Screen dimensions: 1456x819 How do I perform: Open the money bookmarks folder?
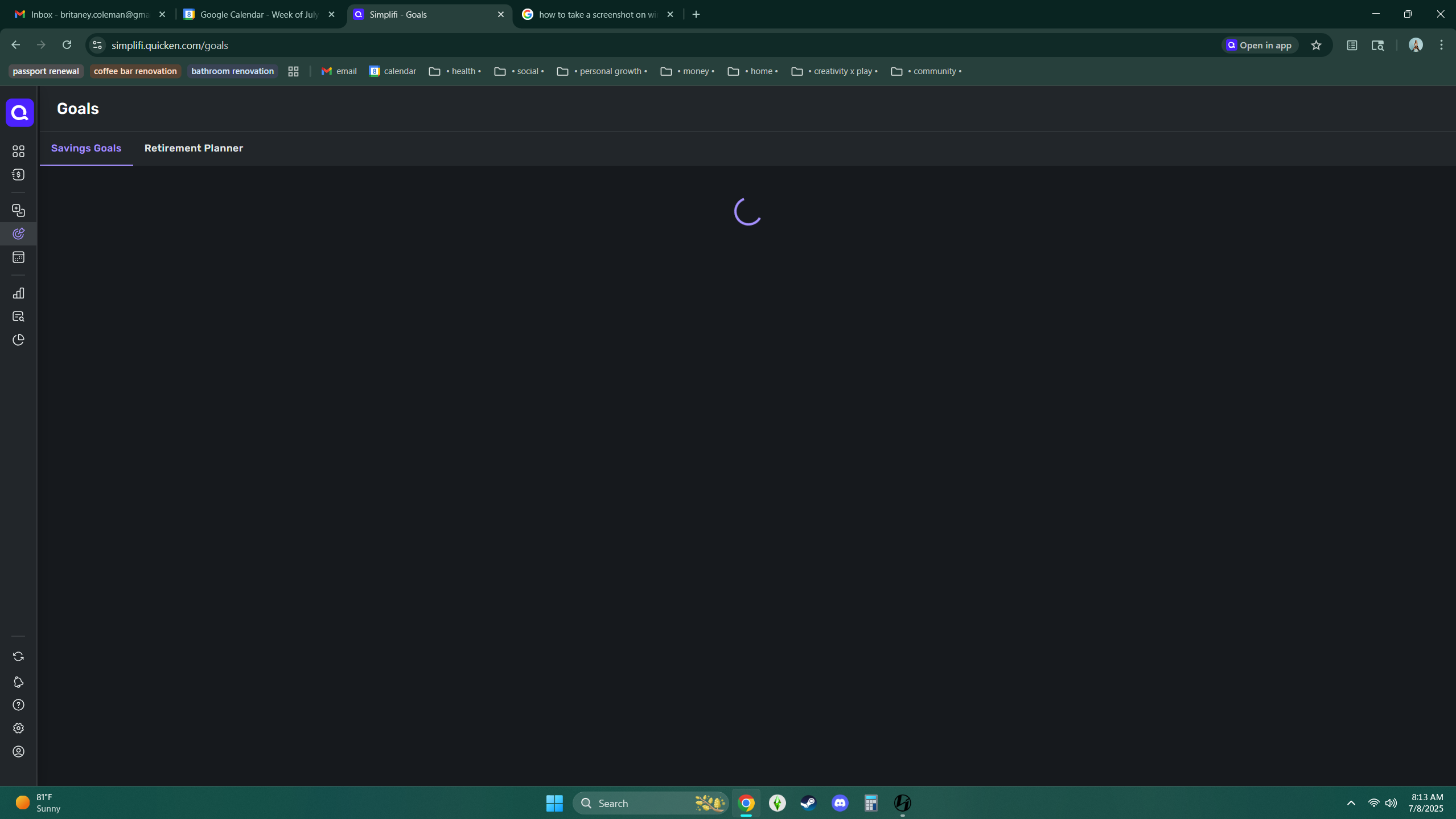coord(687,71)
